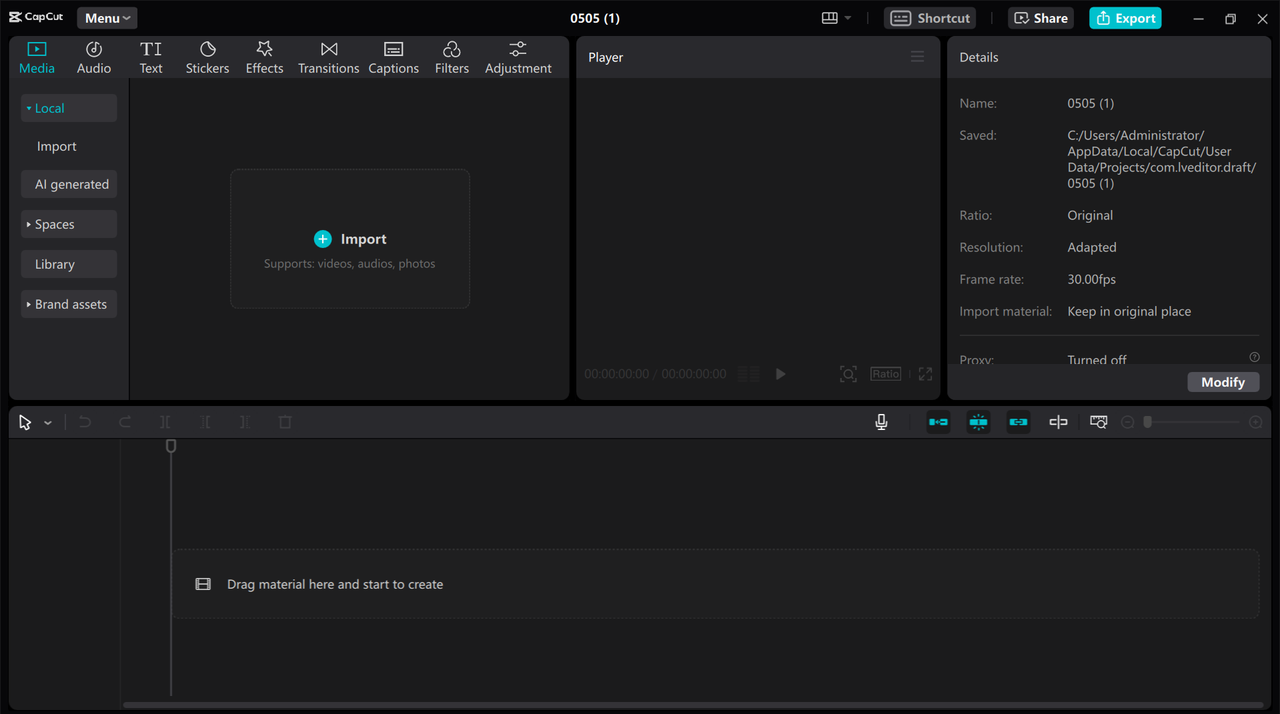Click the 'Drag material here' track area
The width and height of the screenshot is (1280, 714).
pos(715,584)
